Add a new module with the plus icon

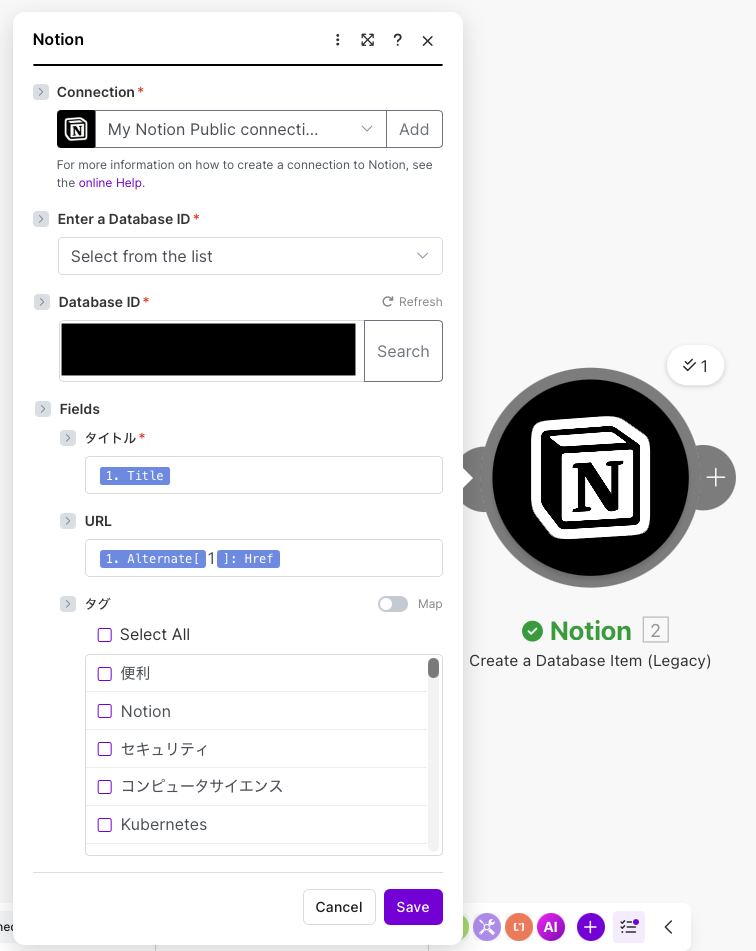point(590,927)
